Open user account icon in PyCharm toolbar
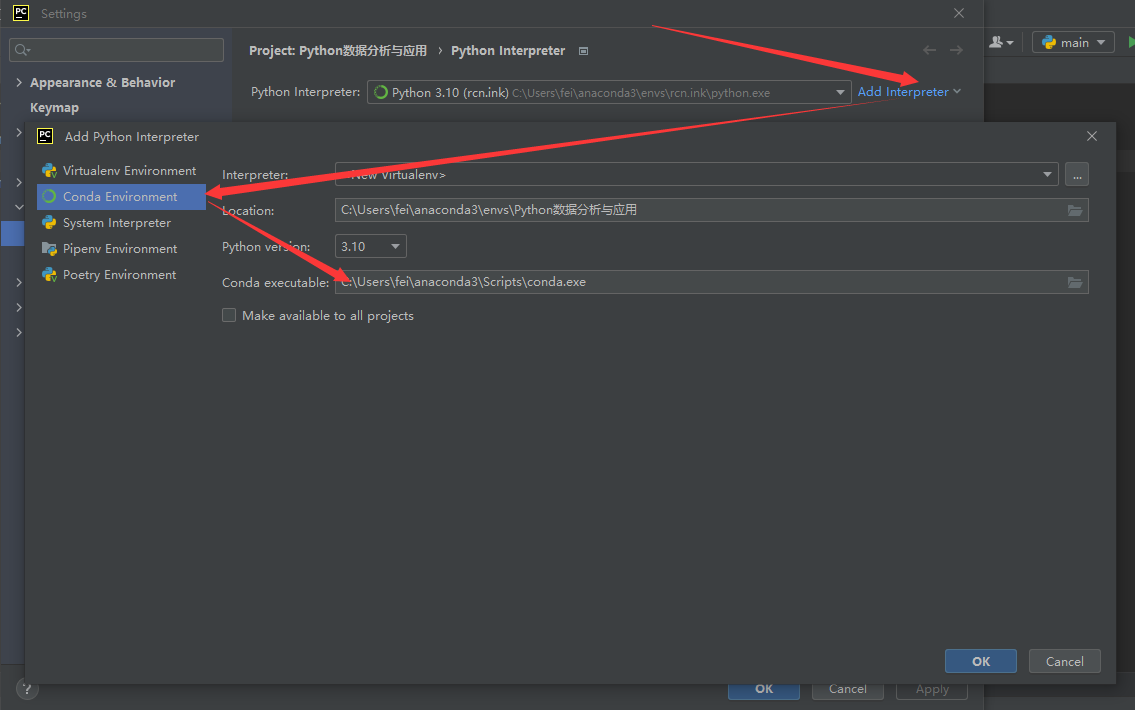Viewport: 1135px width, 710px height. (1001, 43)
